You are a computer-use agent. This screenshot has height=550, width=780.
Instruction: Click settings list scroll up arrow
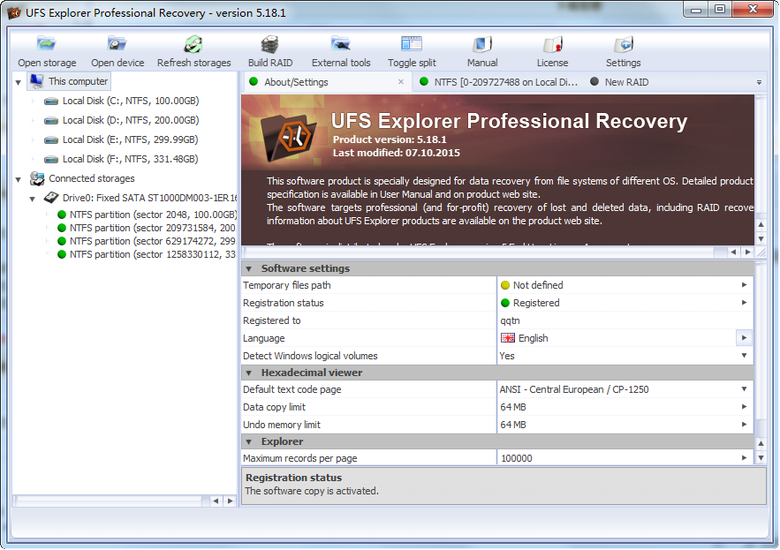click(761, 443)
